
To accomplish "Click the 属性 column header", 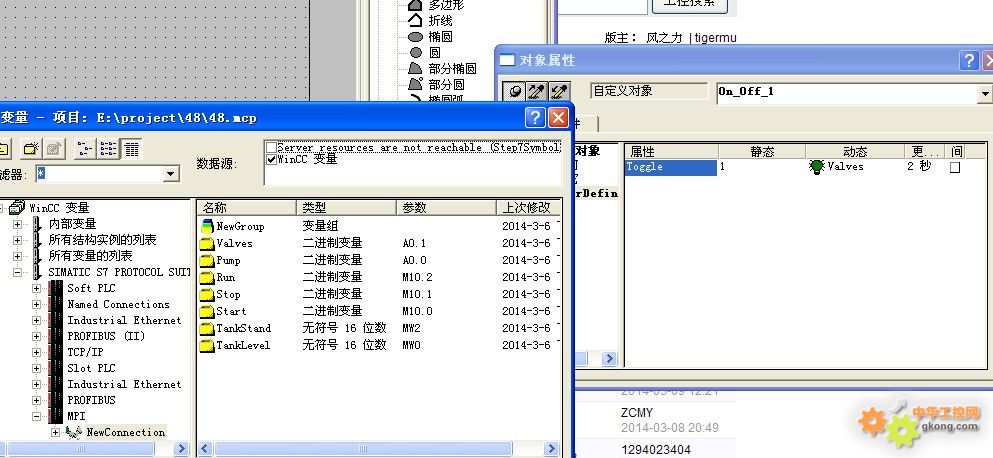I will (671, 151).
